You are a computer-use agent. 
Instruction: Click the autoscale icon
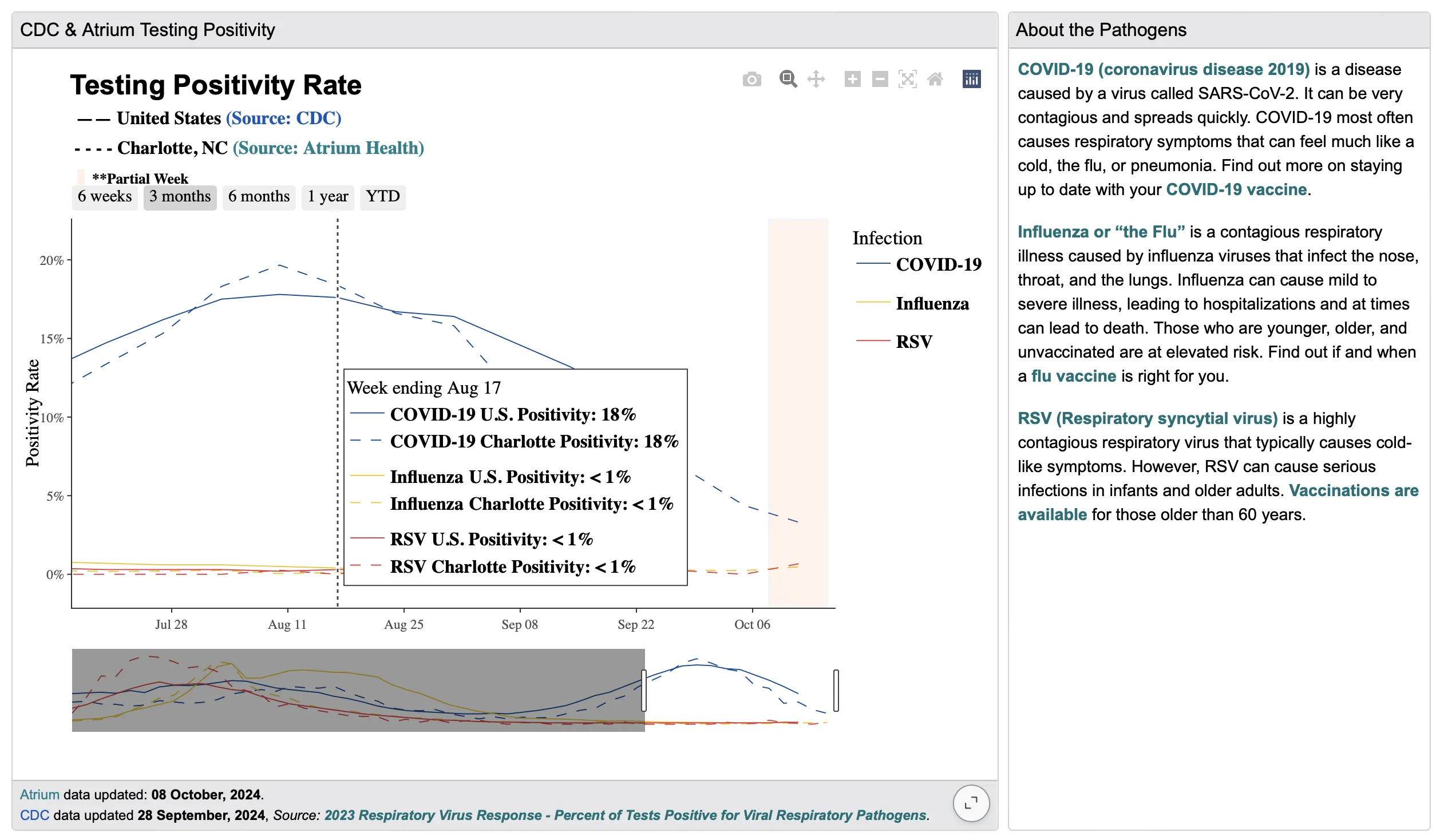908,79
